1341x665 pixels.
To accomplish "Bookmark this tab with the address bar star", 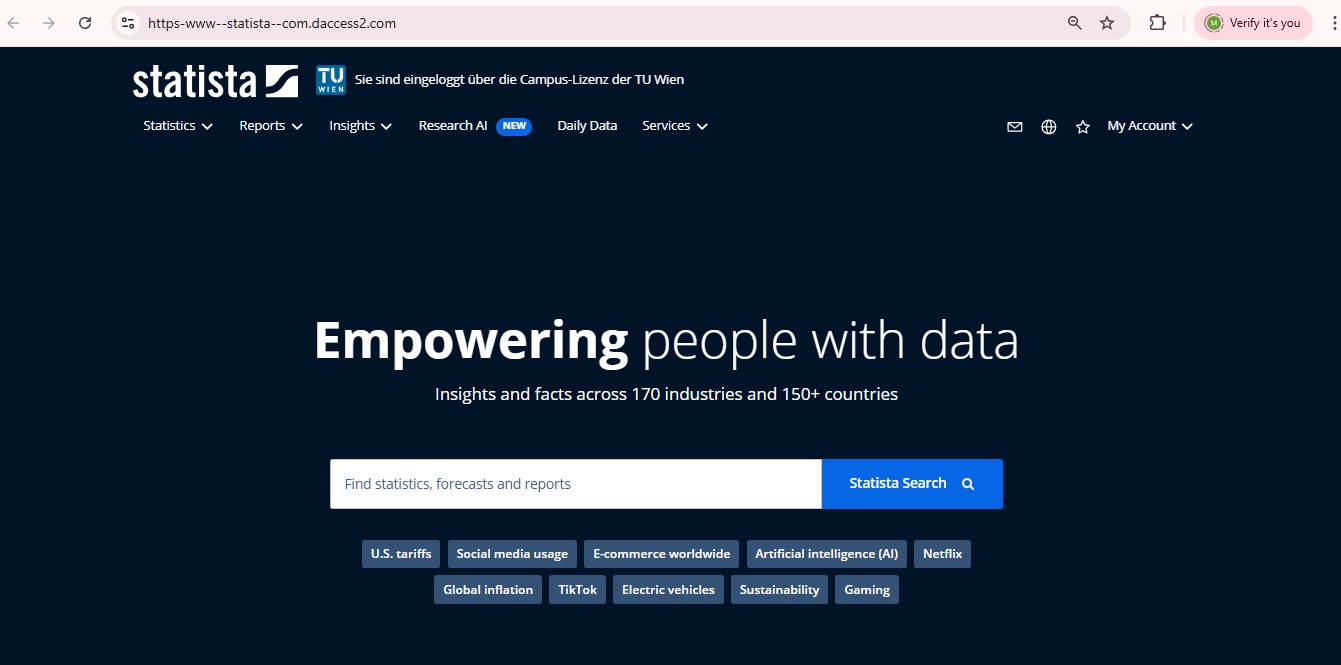I will pos(1107,23).
